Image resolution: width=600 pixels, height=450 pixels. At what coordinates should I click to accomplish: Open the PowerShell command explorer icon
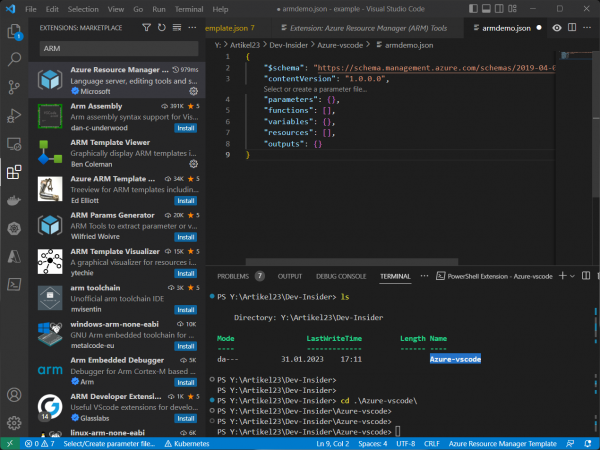click(x=14, y=285)
